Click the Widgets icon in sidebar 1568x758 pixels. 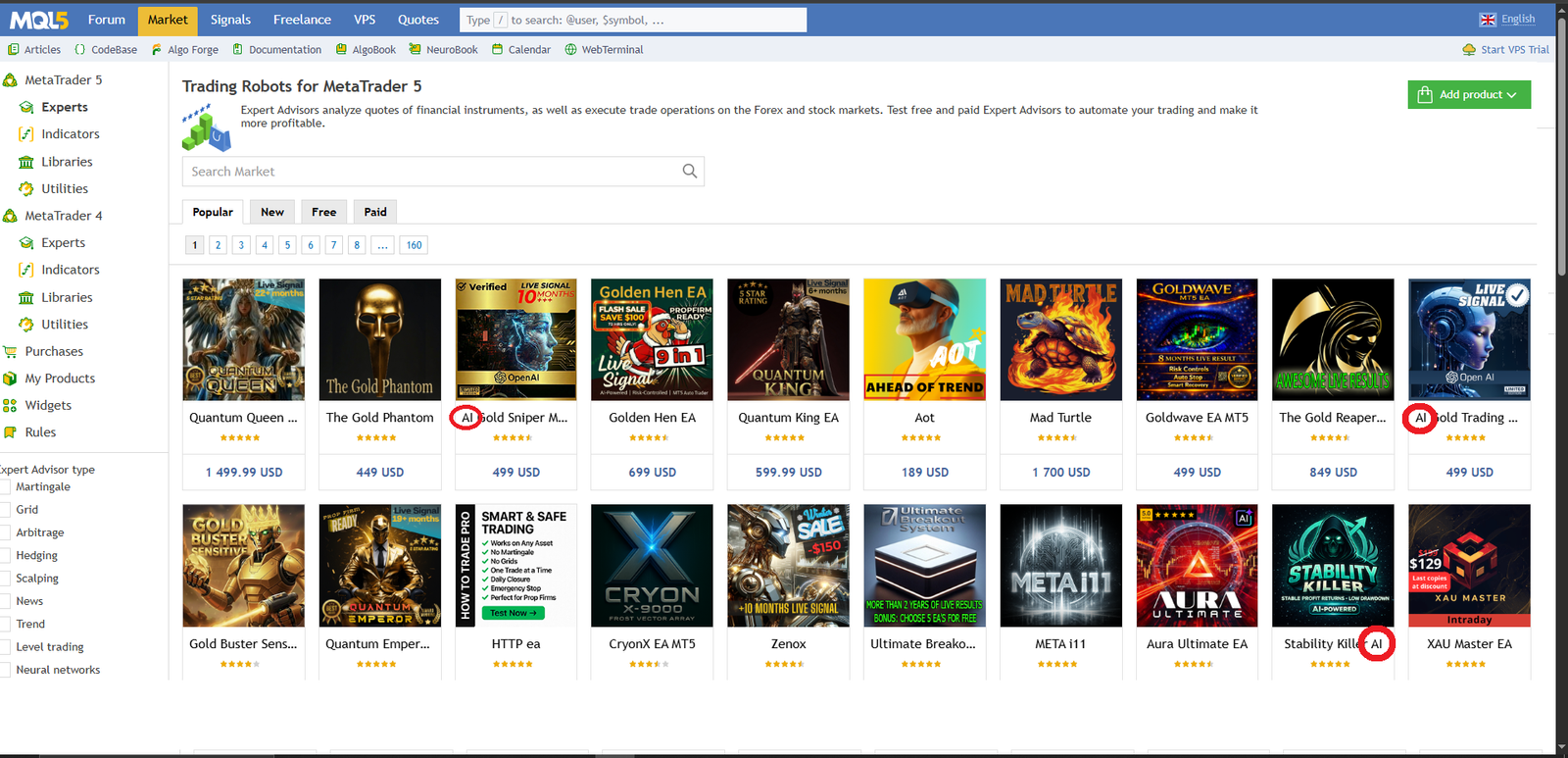[11, 406]
